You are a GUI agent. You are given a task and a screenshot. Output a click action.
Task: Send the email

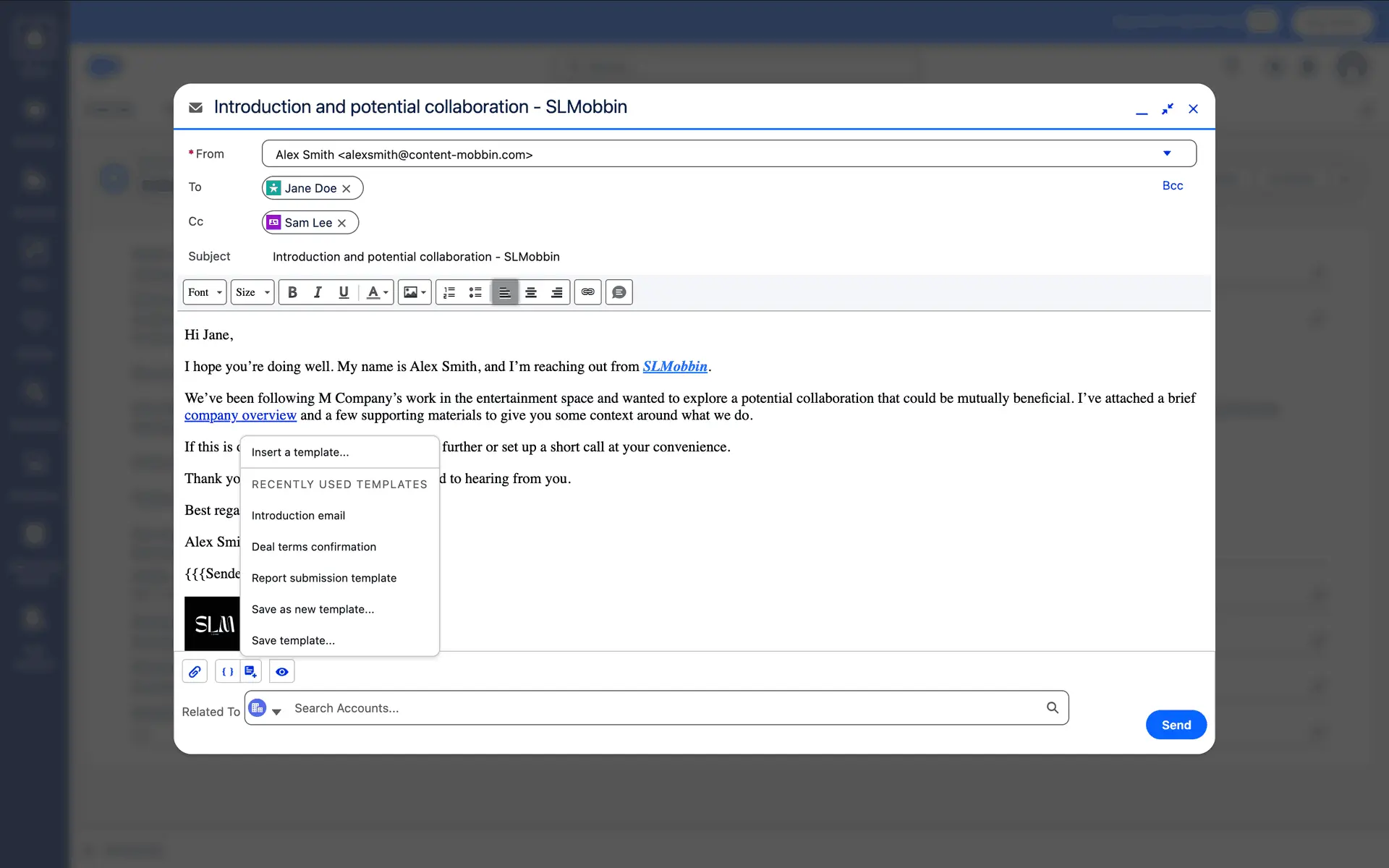click(x=1176, y=725)
